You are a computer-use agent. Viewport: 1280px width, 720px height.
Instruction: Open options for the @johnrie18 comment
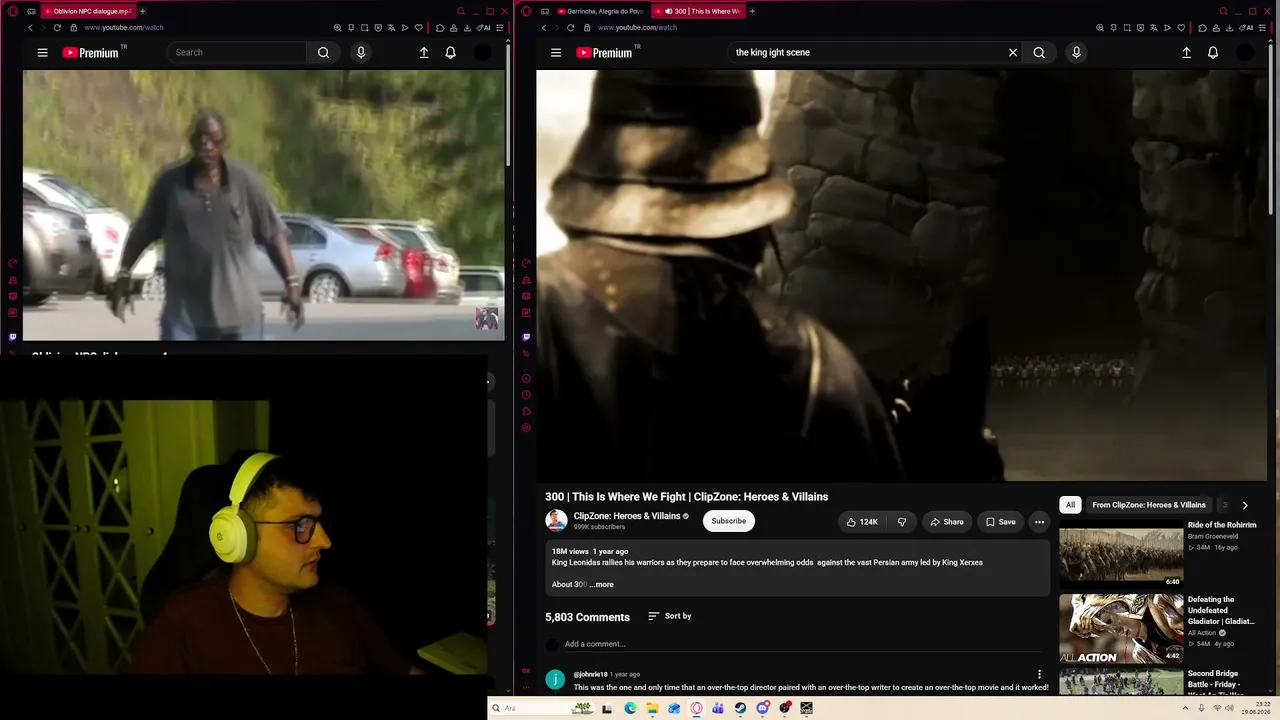point(1039,675)
